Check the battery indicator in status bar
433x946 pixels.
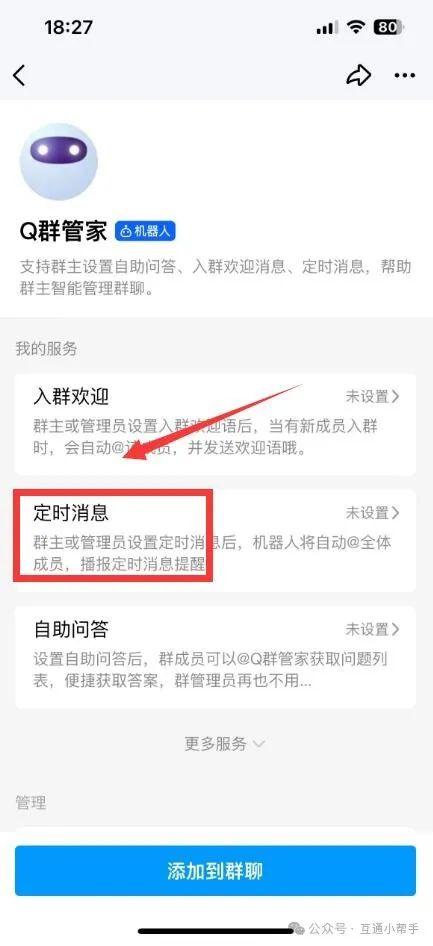pos(390,27)
